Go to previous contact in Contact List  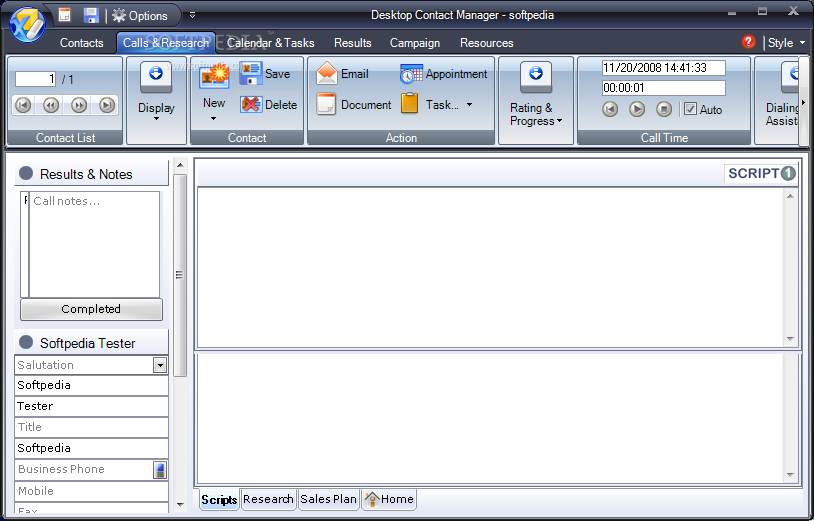[51, 105]
